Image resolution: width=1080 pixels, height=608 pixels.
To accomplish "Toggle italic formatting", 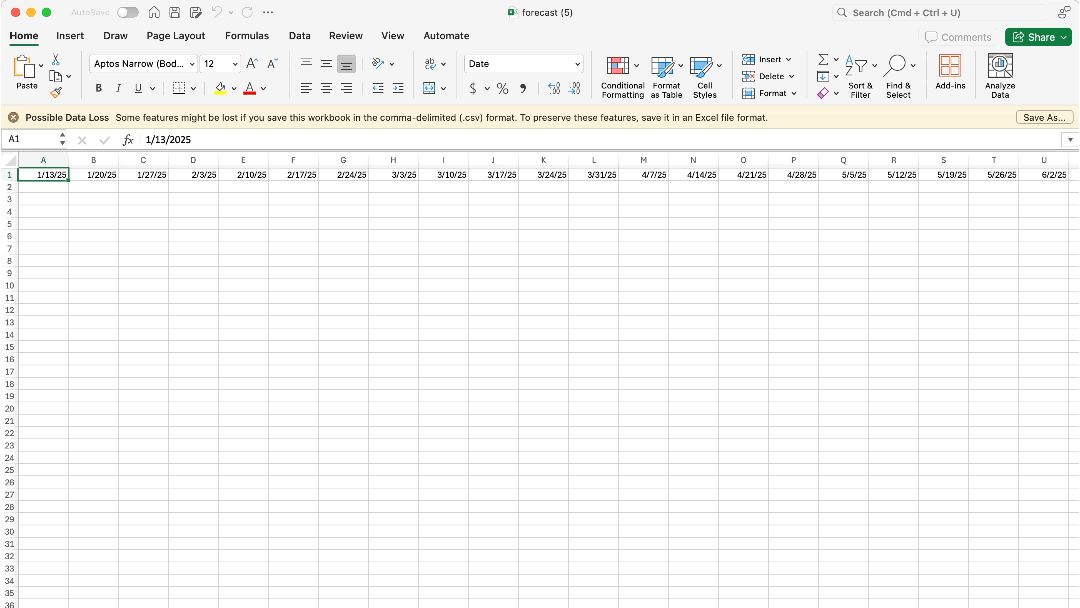I will (116, 88).
